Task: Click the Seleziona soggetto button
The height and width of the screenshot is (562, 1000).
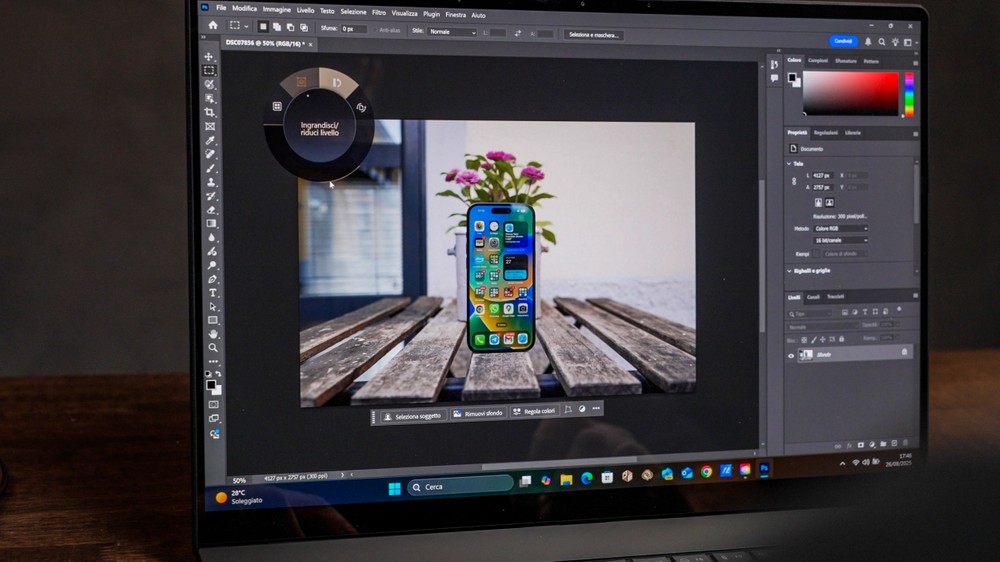Action: tap(411, 417)
